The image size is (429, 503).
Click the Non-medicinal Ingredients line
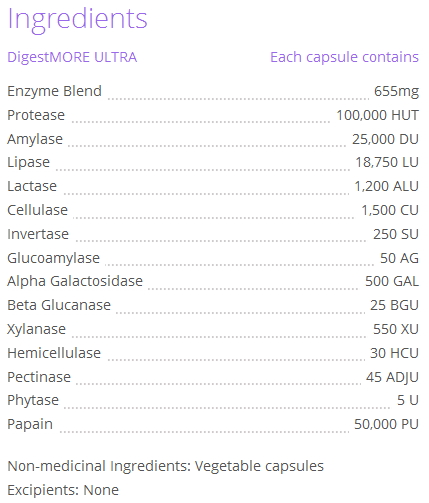coord(165,466)
